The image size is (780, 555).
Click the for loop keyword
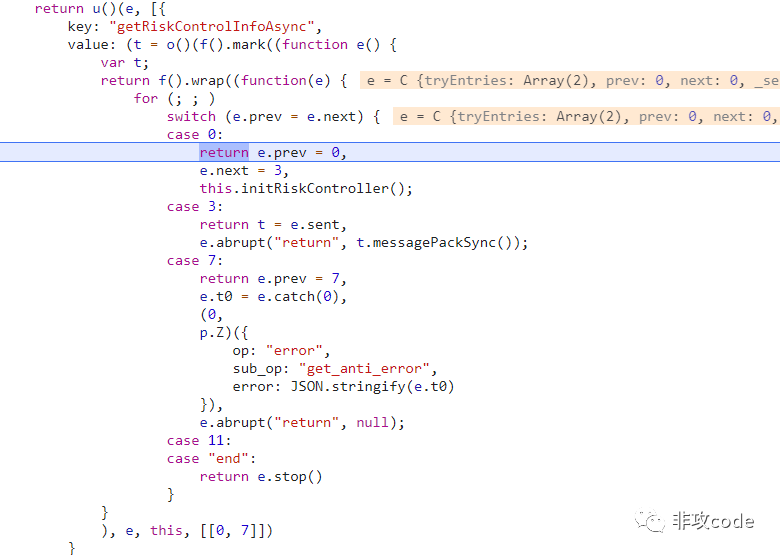(x=145, y=98)
